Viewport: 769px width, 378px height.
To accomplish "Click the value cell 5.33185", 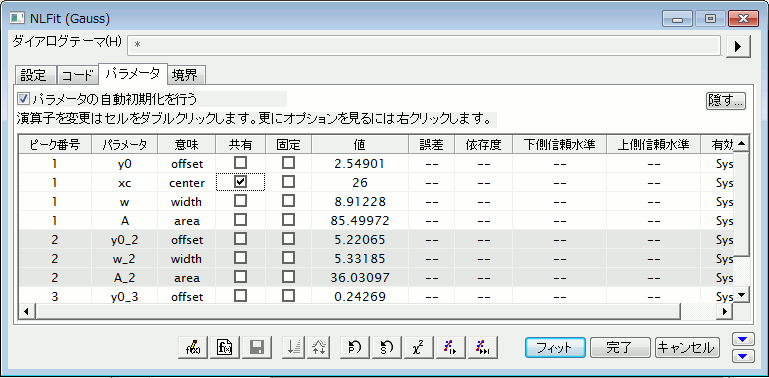I will [360, 258].
